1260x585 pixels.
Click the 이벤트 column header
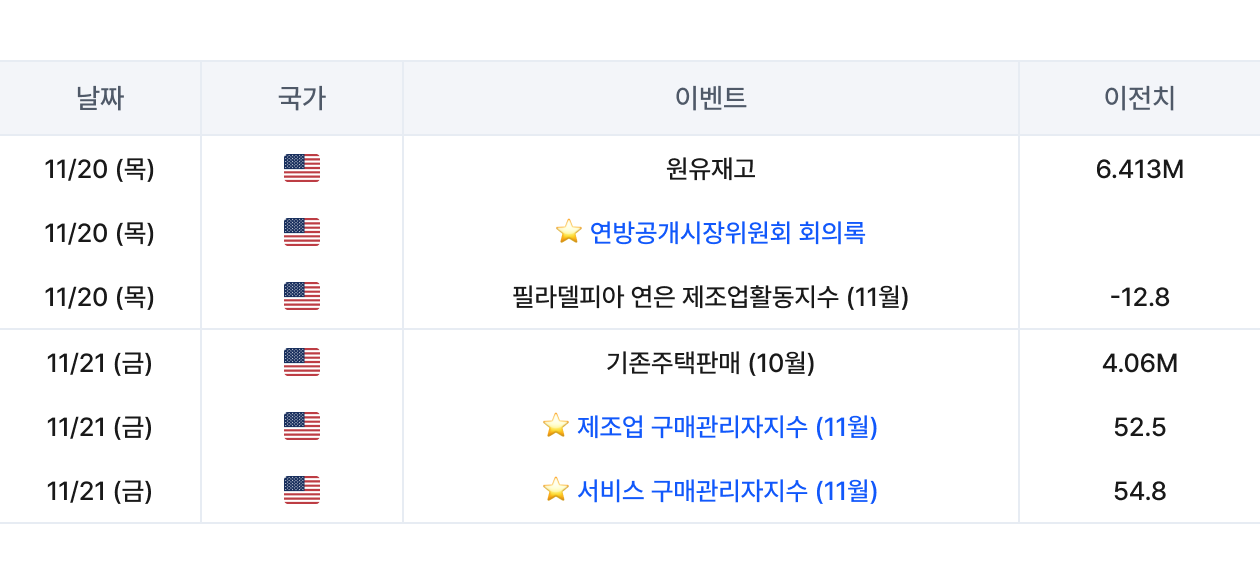(x=710, y=98)
